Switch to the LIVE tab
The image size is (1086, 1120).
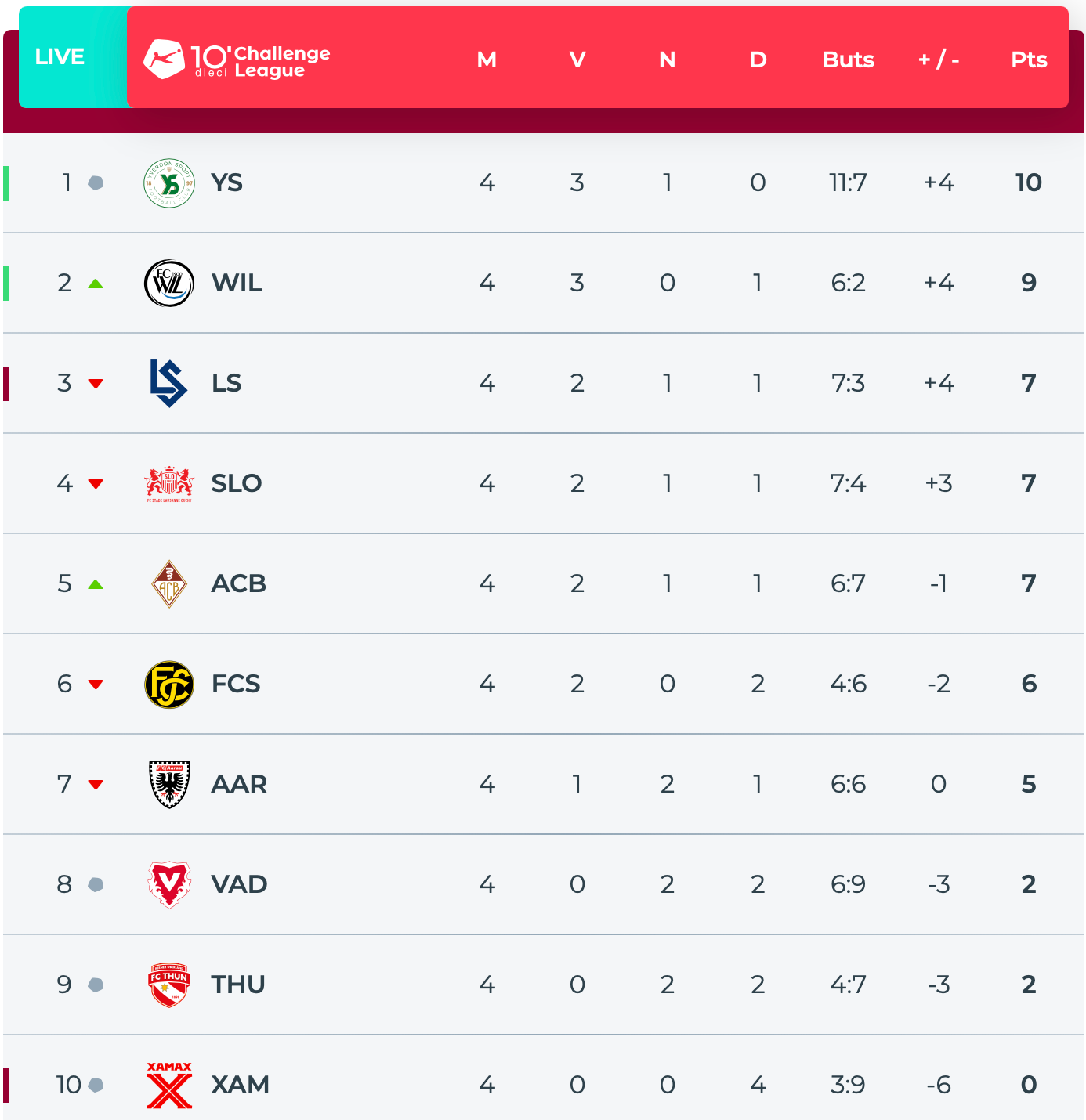[x=60, y=57]
